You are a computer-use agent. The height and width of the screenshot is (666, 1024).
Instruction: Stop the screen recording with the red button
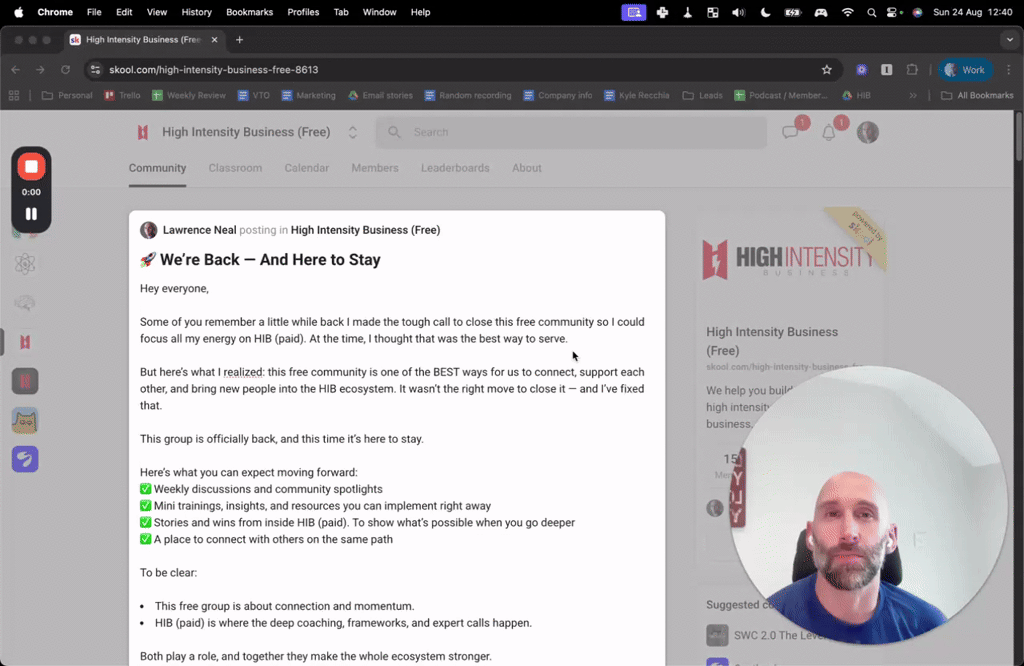tap(31, 167)
